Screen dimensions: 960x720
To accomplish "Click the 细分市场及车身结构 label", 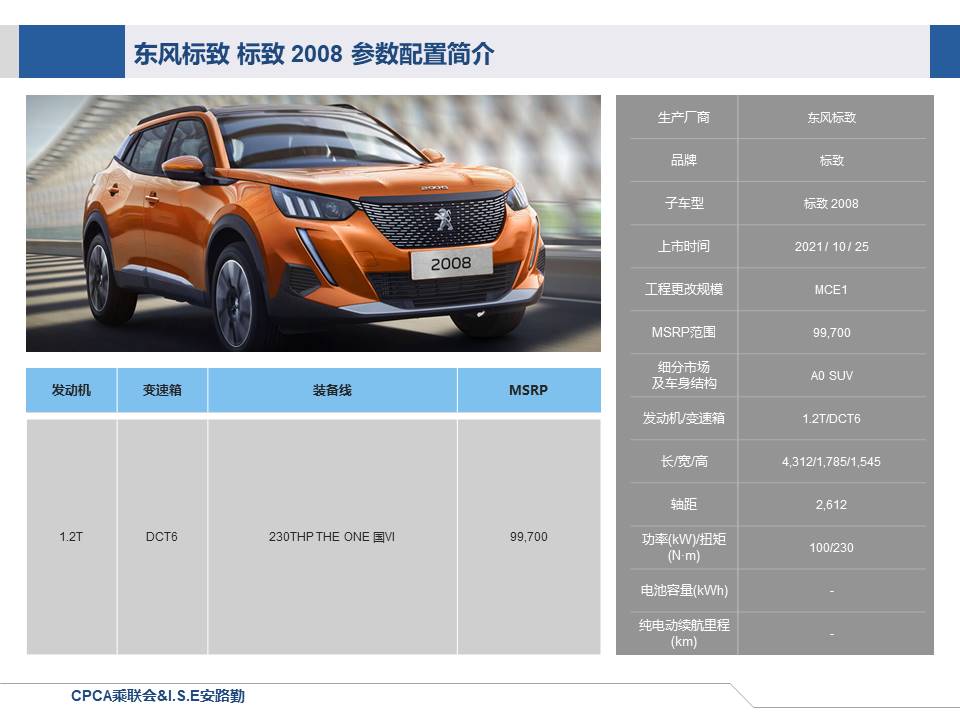I will (x=684, y=375).
